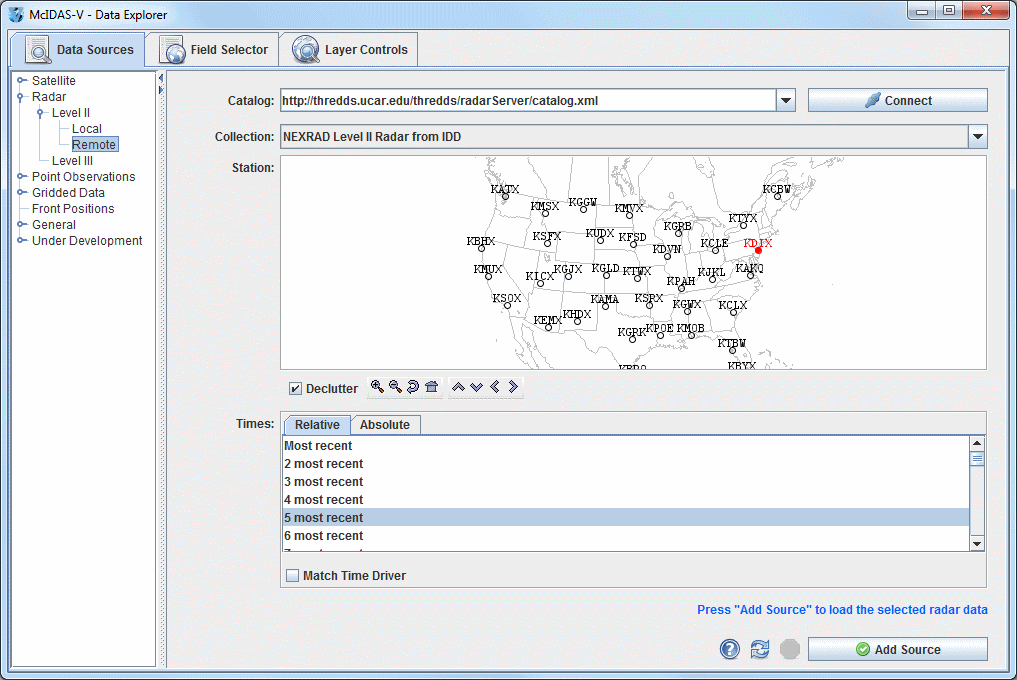Select the KGGW station on map
The width and height of the screenshot is (1017, 680).
click(x=583, y=210)
